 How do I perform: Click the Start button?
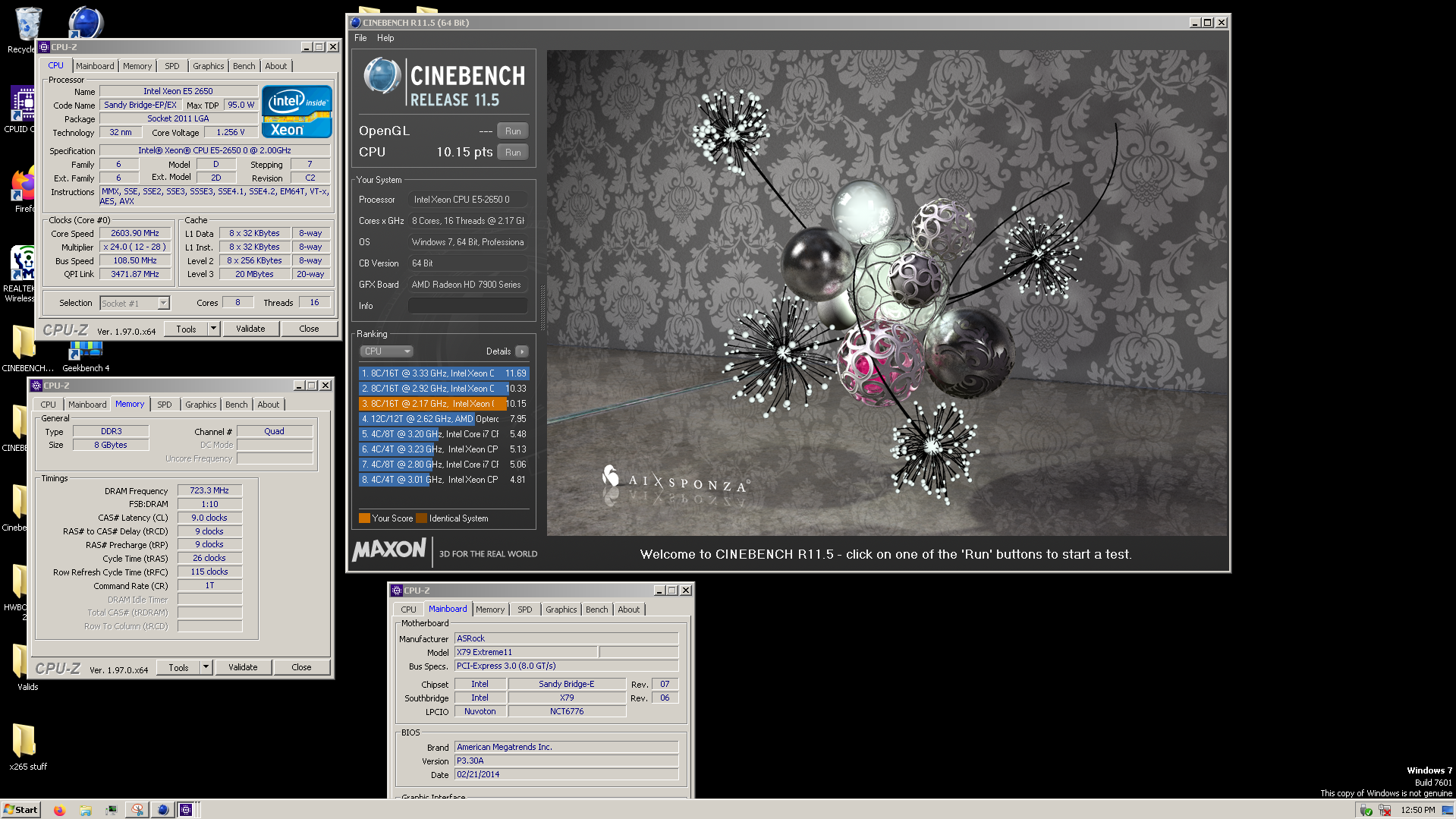[20, 810]
